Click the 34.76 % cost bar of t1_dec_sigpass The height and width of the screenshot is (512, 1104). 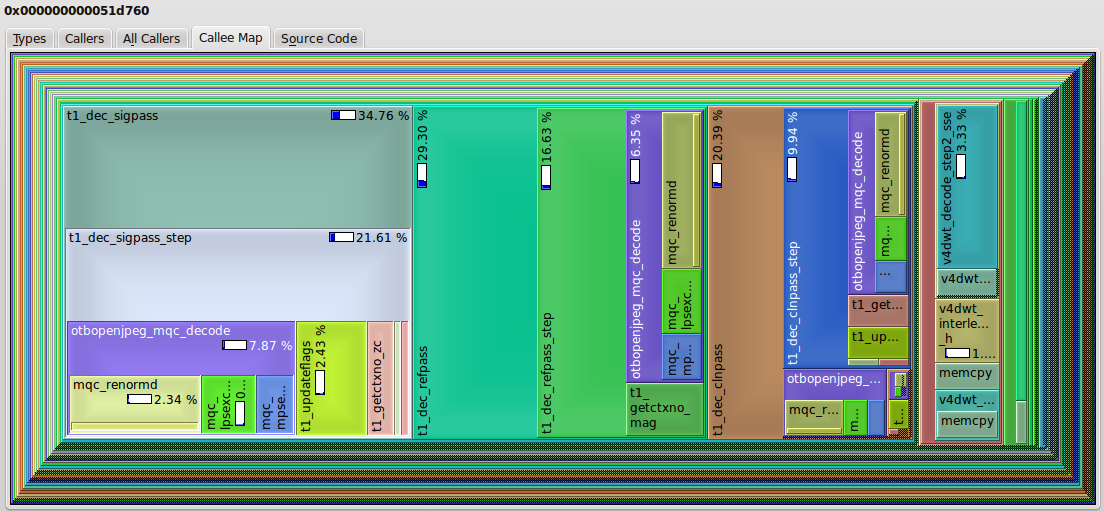tap(343, 116)
